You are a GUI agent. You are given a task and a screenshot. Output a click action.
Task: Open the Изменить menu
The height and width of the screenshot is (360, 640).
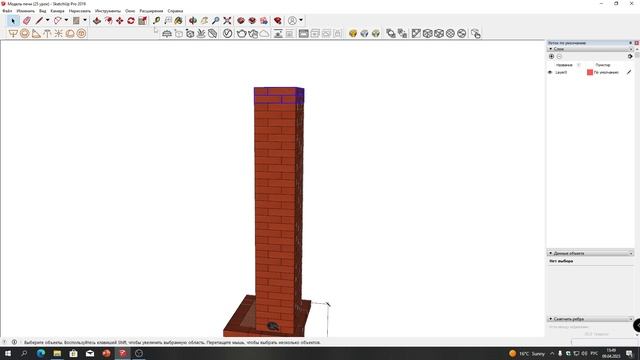click(x=25, y=11)
